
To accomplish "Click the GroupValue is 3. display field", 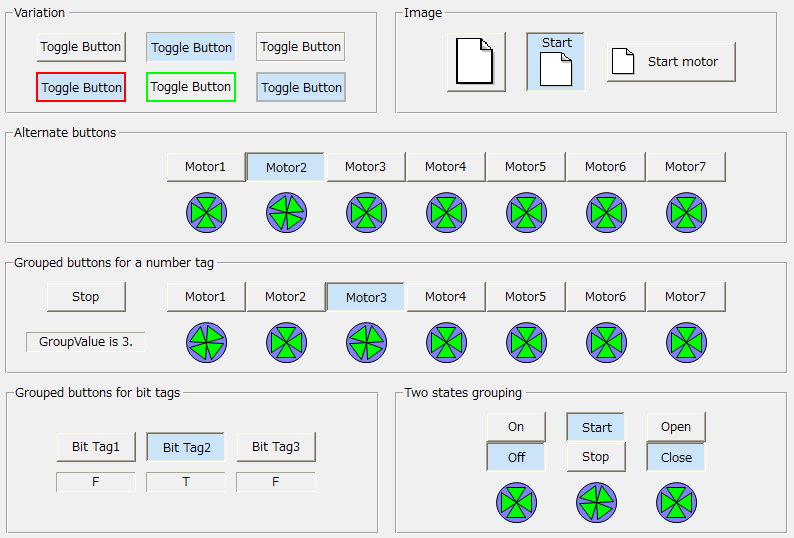I will point(86,342).
